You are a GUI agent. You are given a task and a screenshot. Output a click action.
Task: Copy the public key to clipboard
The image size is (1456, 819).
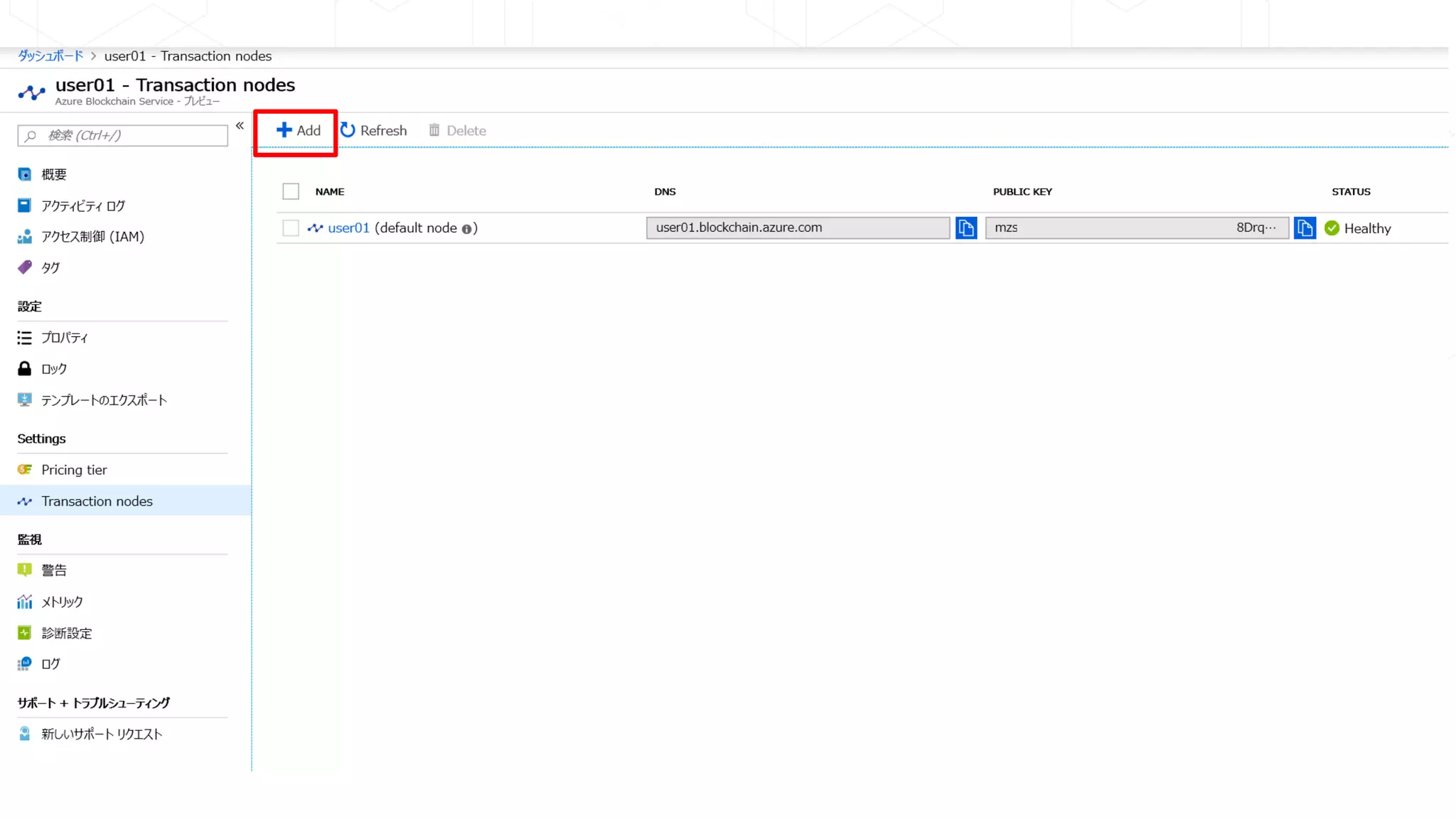1305,228
